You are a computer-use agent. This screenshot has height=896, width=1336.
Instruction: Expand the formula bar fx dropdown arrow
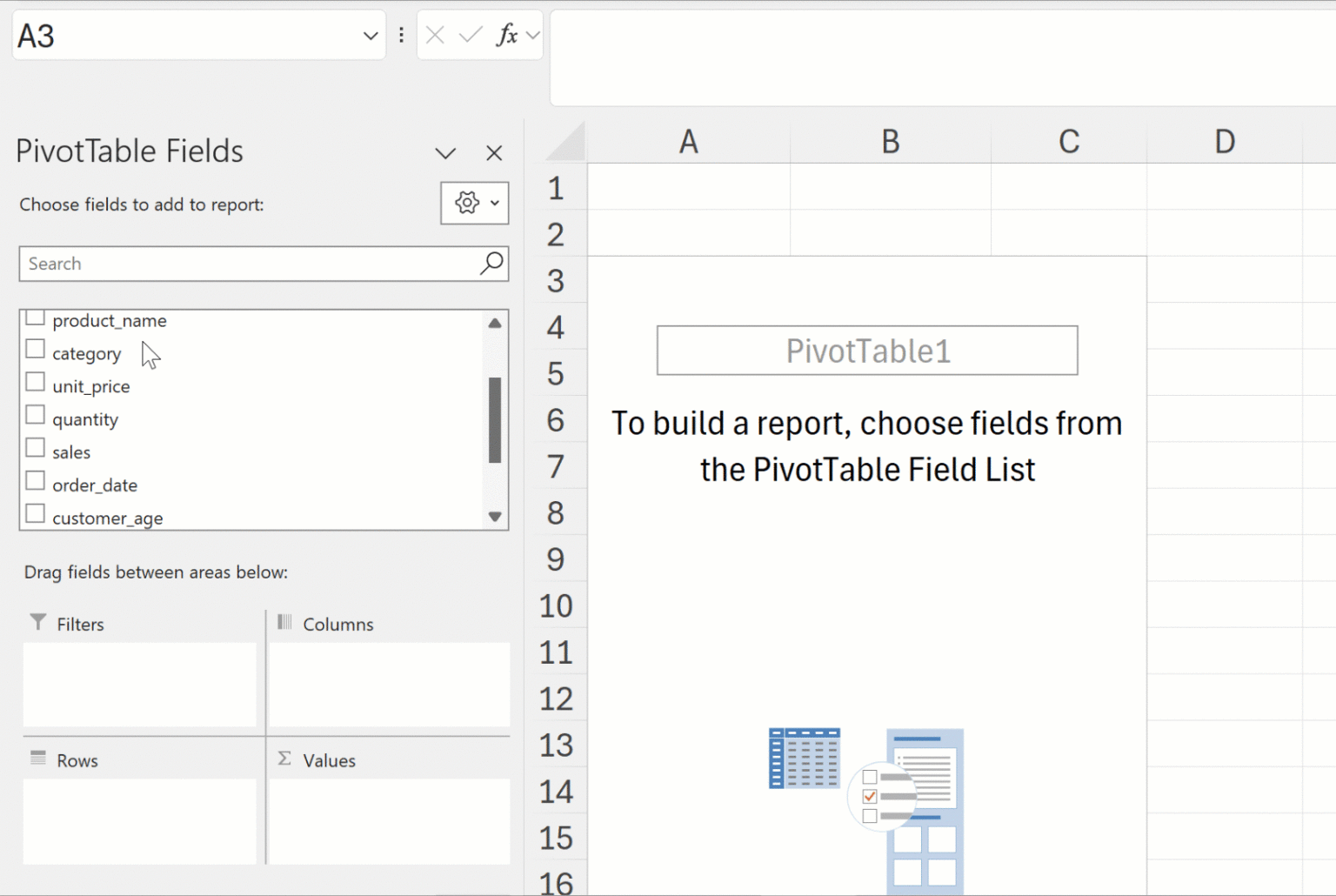533,35
